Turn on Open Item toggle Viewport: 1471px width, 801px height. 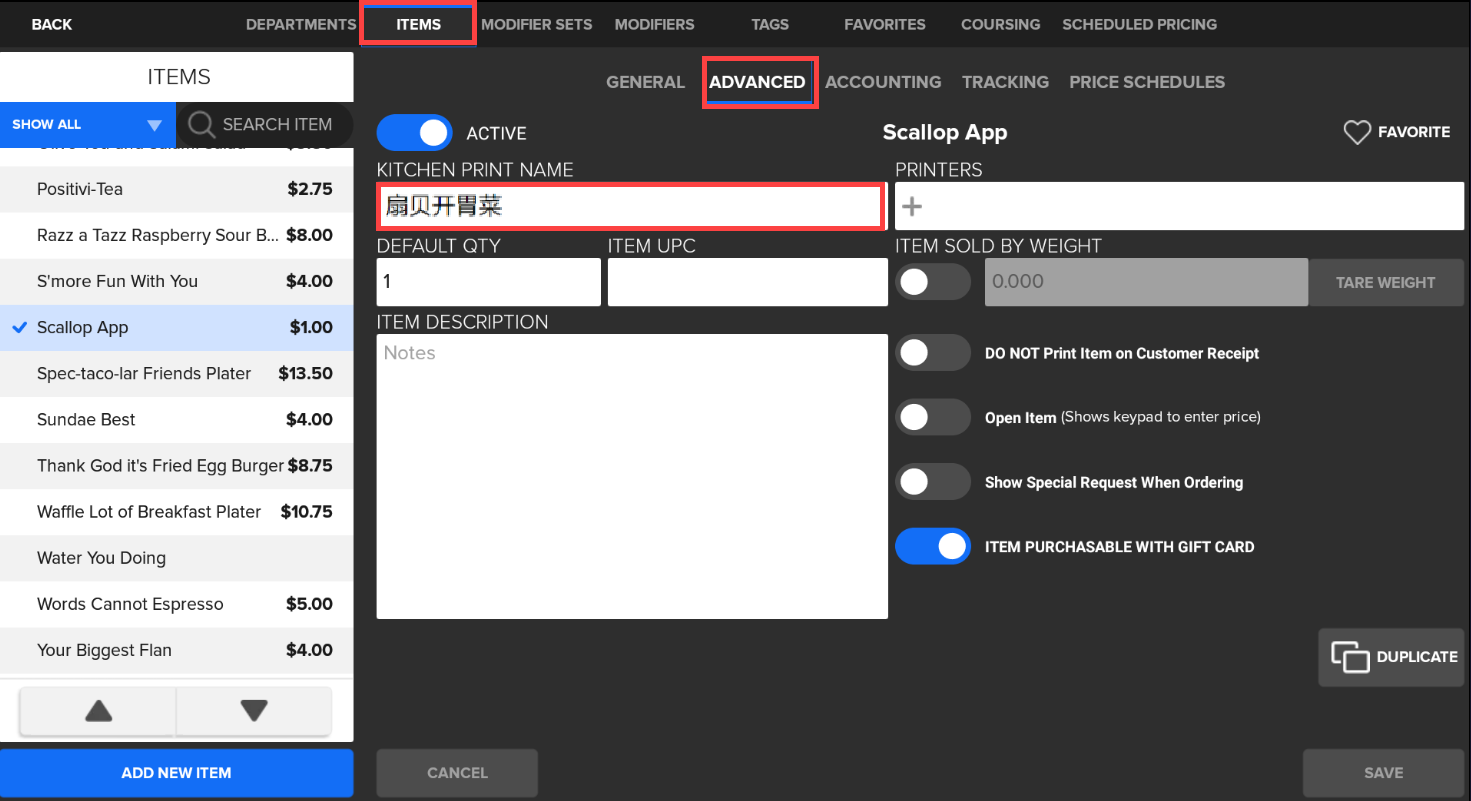932,417
